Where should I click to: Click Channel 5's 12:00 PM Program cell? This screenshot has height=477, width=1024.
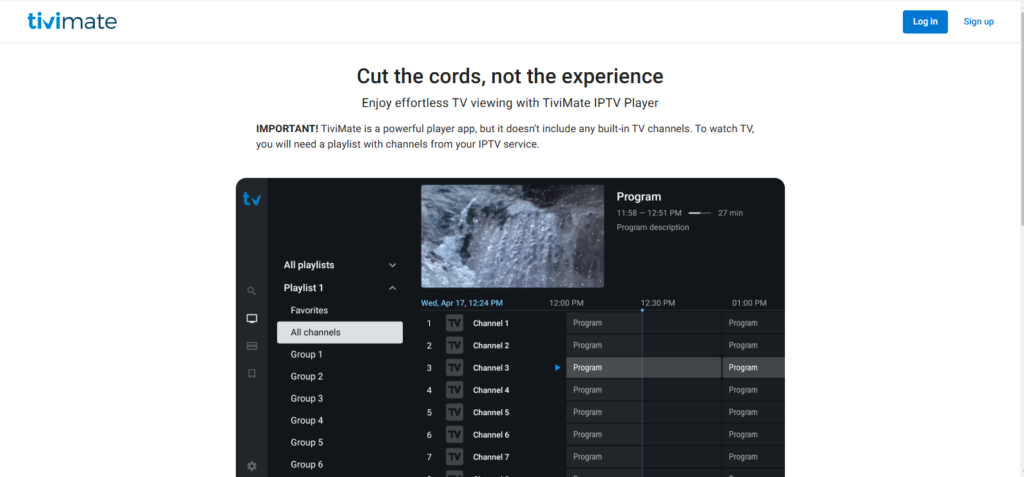(x=643, y=412)
